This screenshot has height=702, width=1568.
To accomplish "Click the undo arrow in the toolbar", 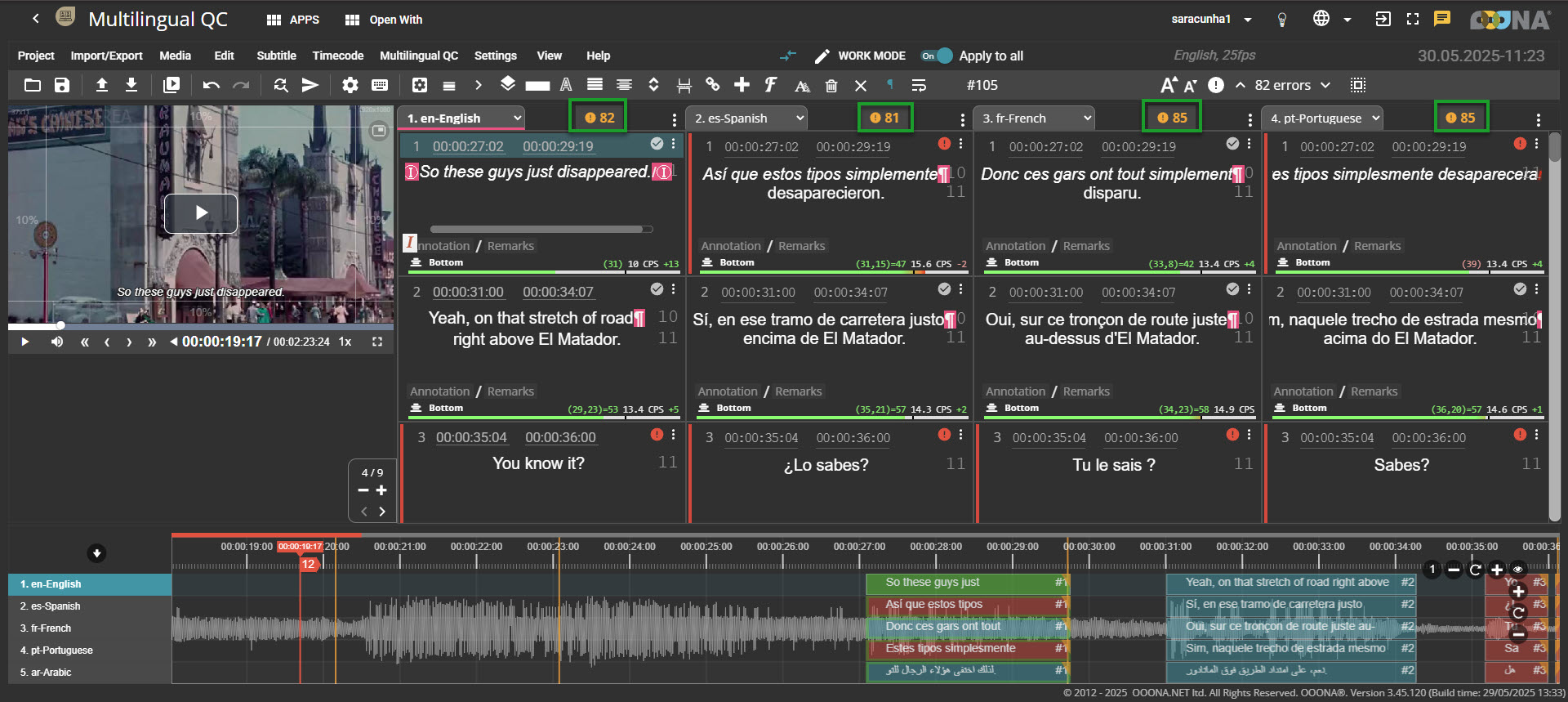I will 212,85.
